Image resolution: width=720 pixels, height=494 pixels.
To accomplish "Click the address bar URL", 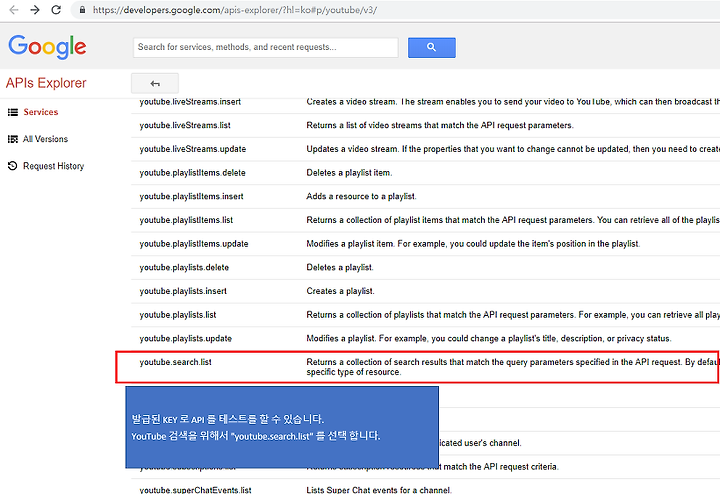I will tap(235, 10).
